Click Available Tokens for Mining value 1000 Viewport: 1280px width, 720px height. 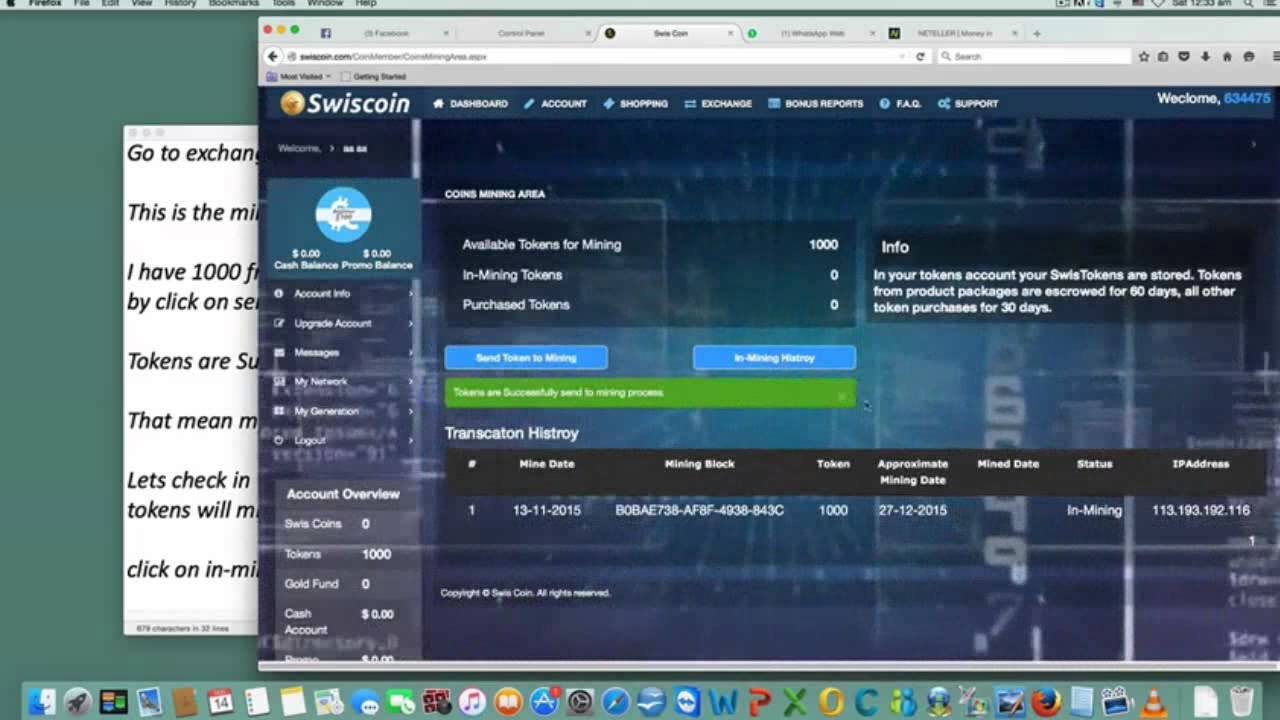pos(823,244)
